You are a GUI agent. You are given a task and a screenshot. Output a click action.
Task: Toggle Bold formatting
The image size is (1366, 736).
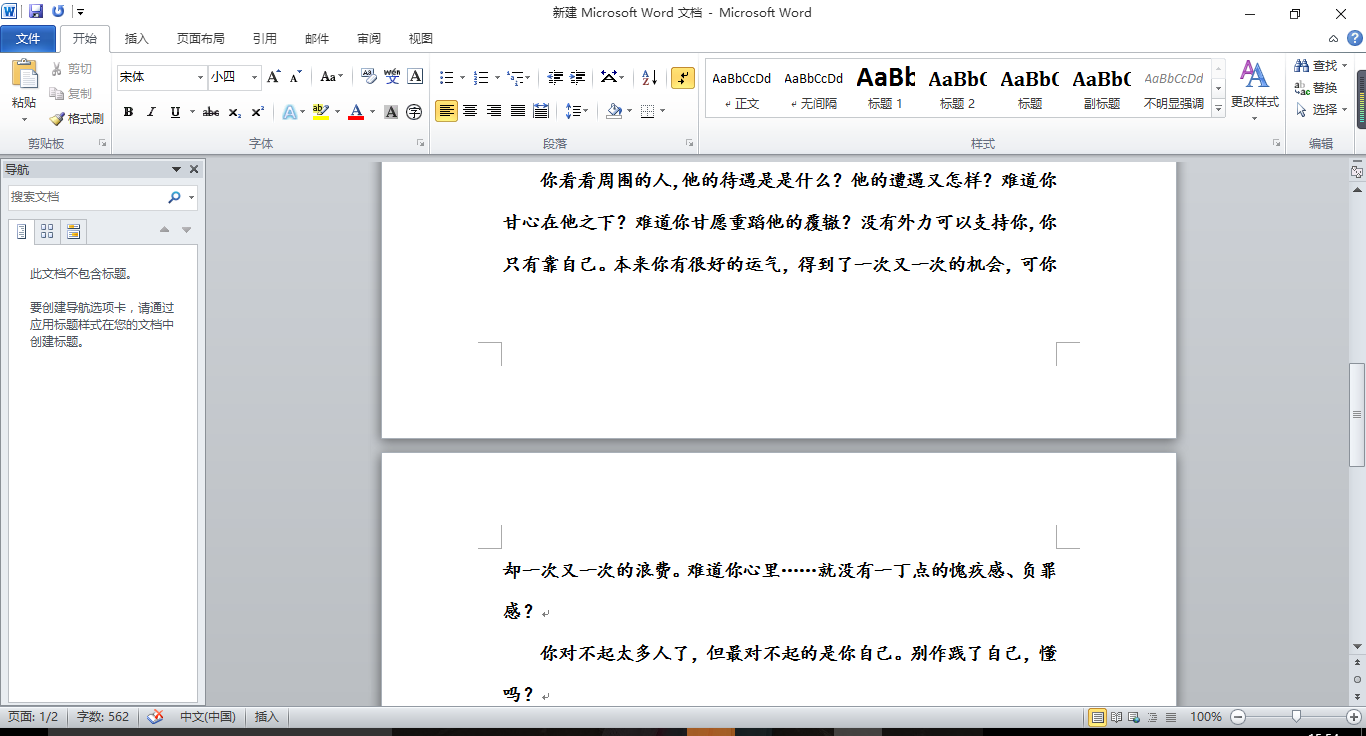[x=128, y=112]
